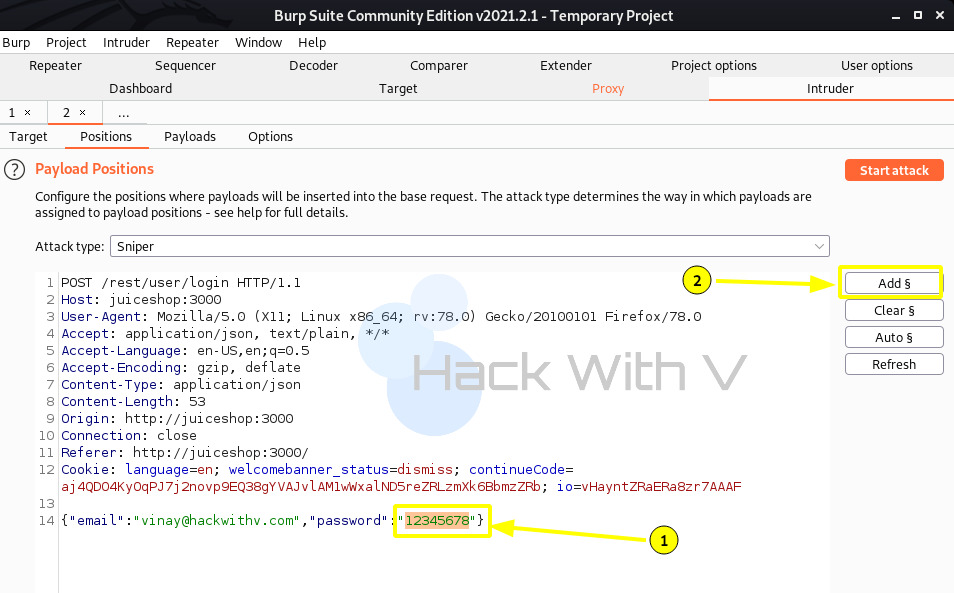This screenshot has width=954, height=593.
Task: Close Intruder attack tab 1
Action: [27, 113]
